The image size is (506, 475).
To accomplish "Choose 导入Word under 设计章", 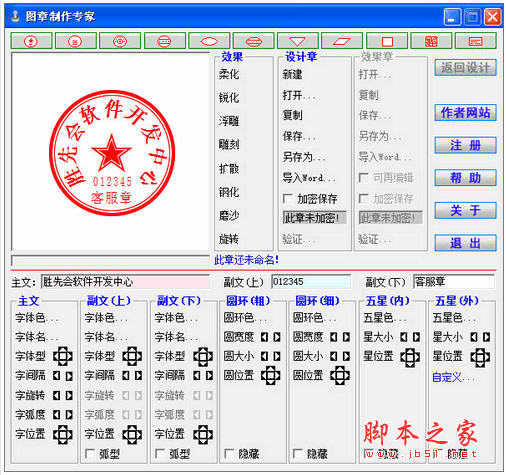I will pyautogui.click(x=309, y=178).
